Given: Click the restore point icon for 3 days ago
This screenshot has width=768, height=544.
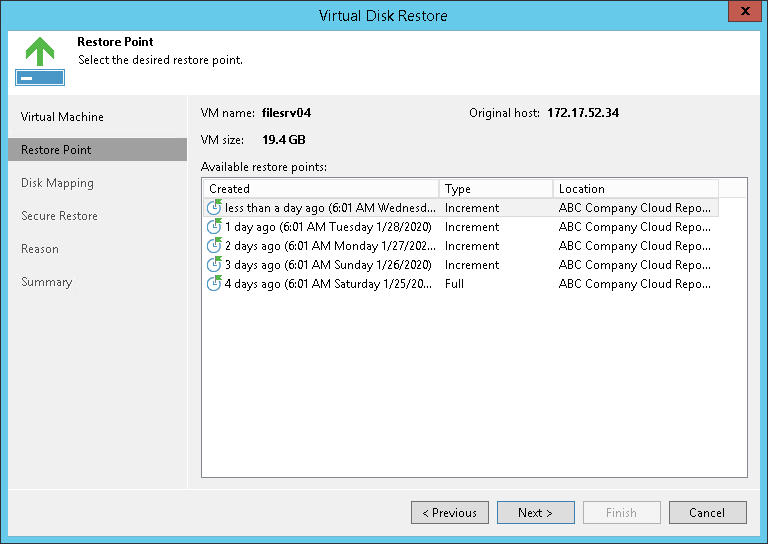Looking at the screenshot, I should [x=214, y=265].
